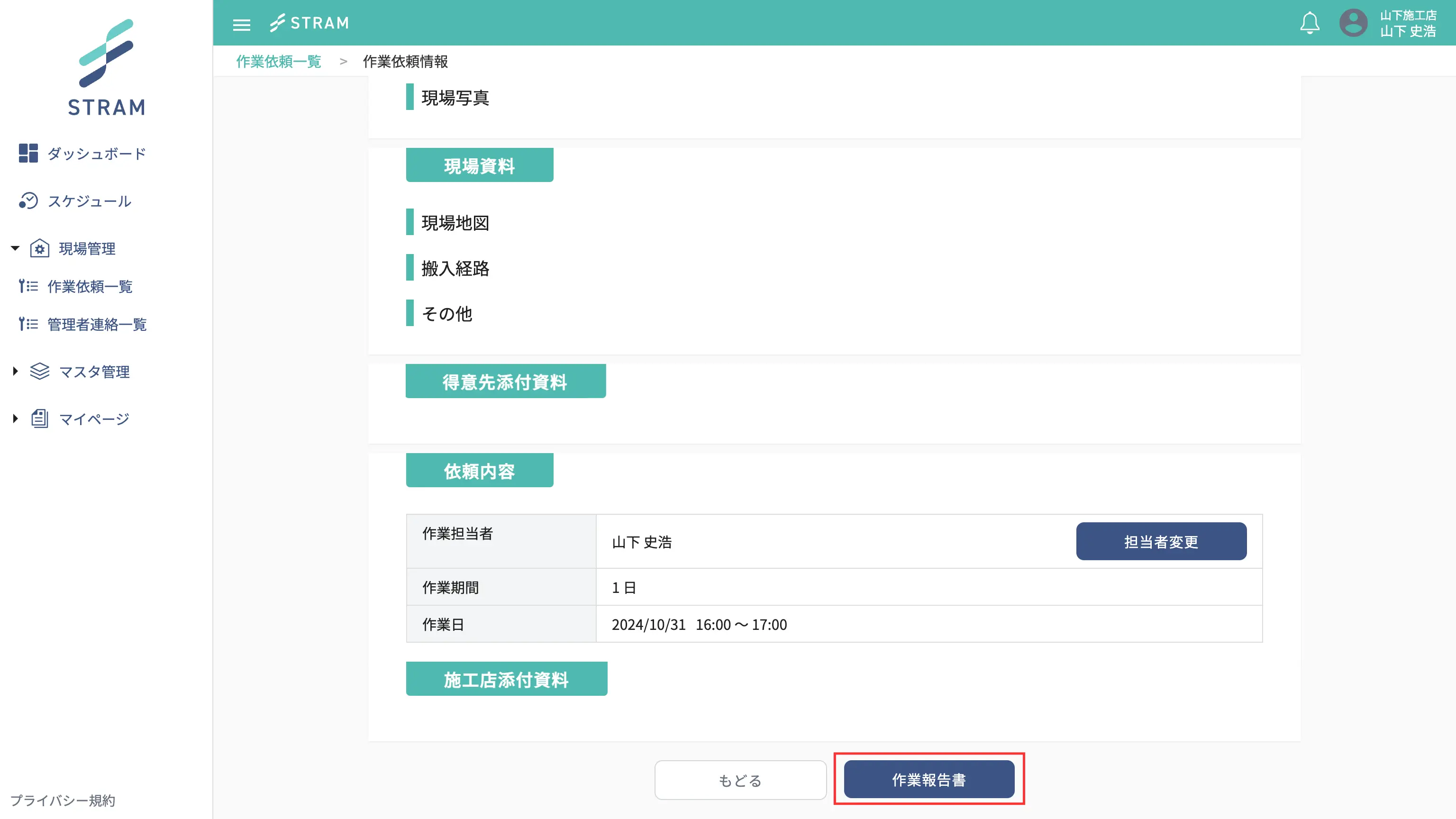Image resolution: width=1456 pixels, height=819 pixels.
Task: Open the hamburger menu icon
Action: [x=241, y=24]
